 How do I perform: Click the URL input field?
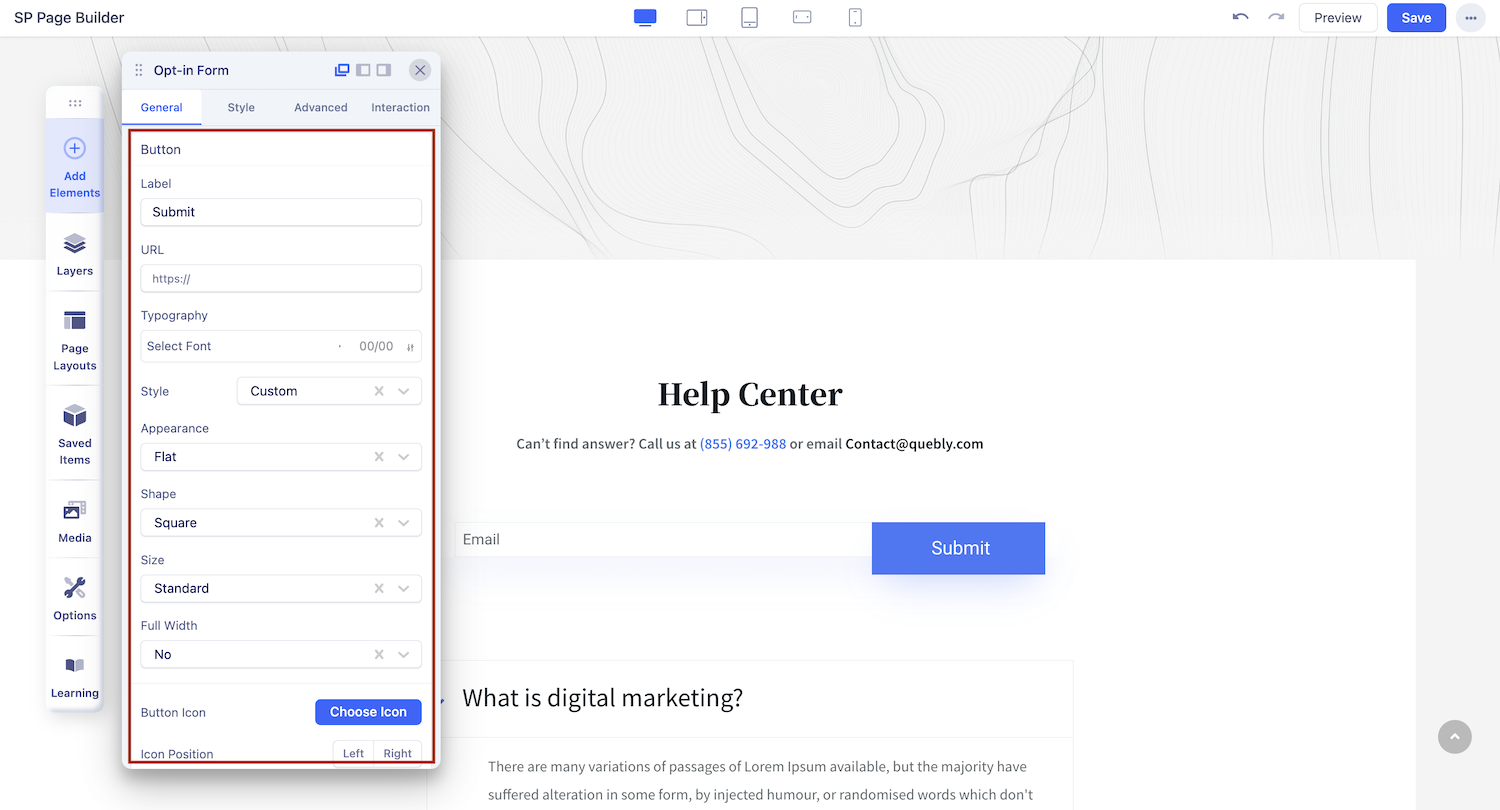(x=281, y=279)
